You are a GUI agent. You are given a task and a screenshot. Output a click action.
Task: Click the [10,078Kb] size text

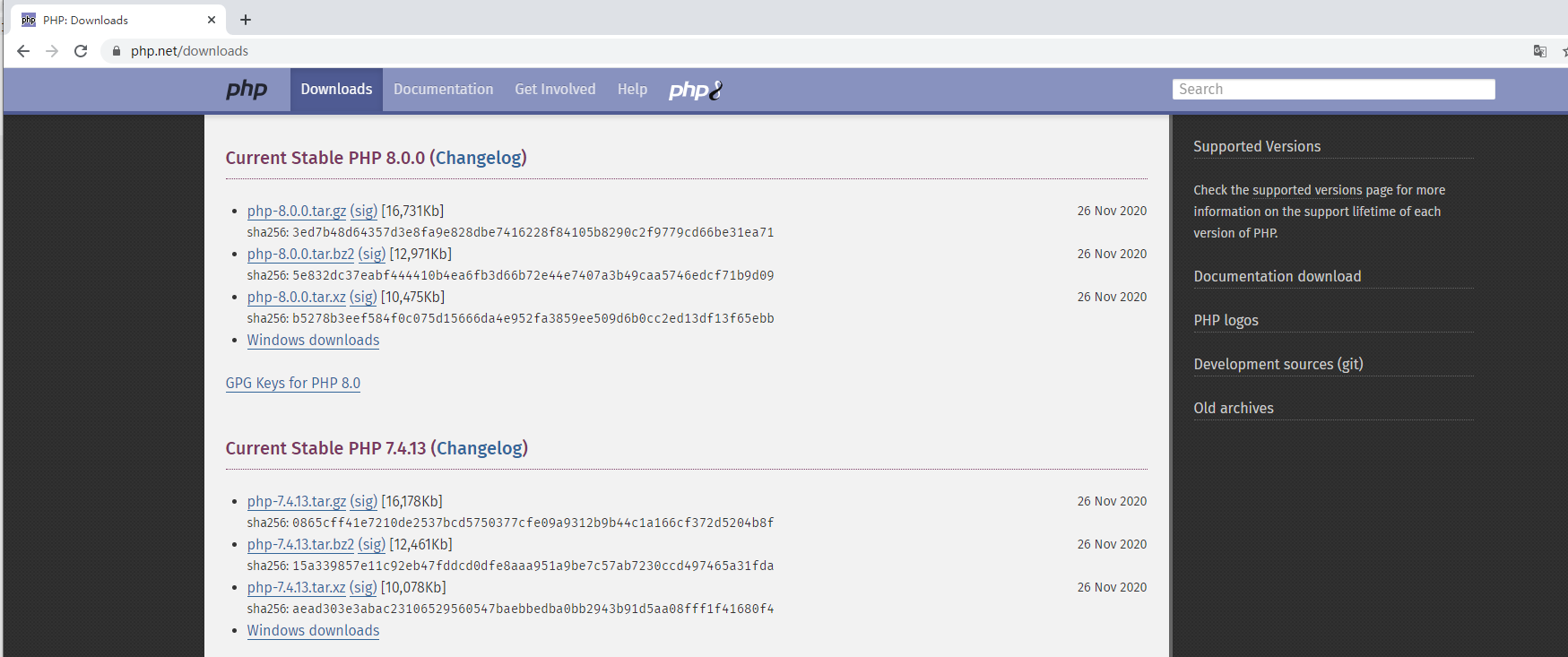pos(413,587)
